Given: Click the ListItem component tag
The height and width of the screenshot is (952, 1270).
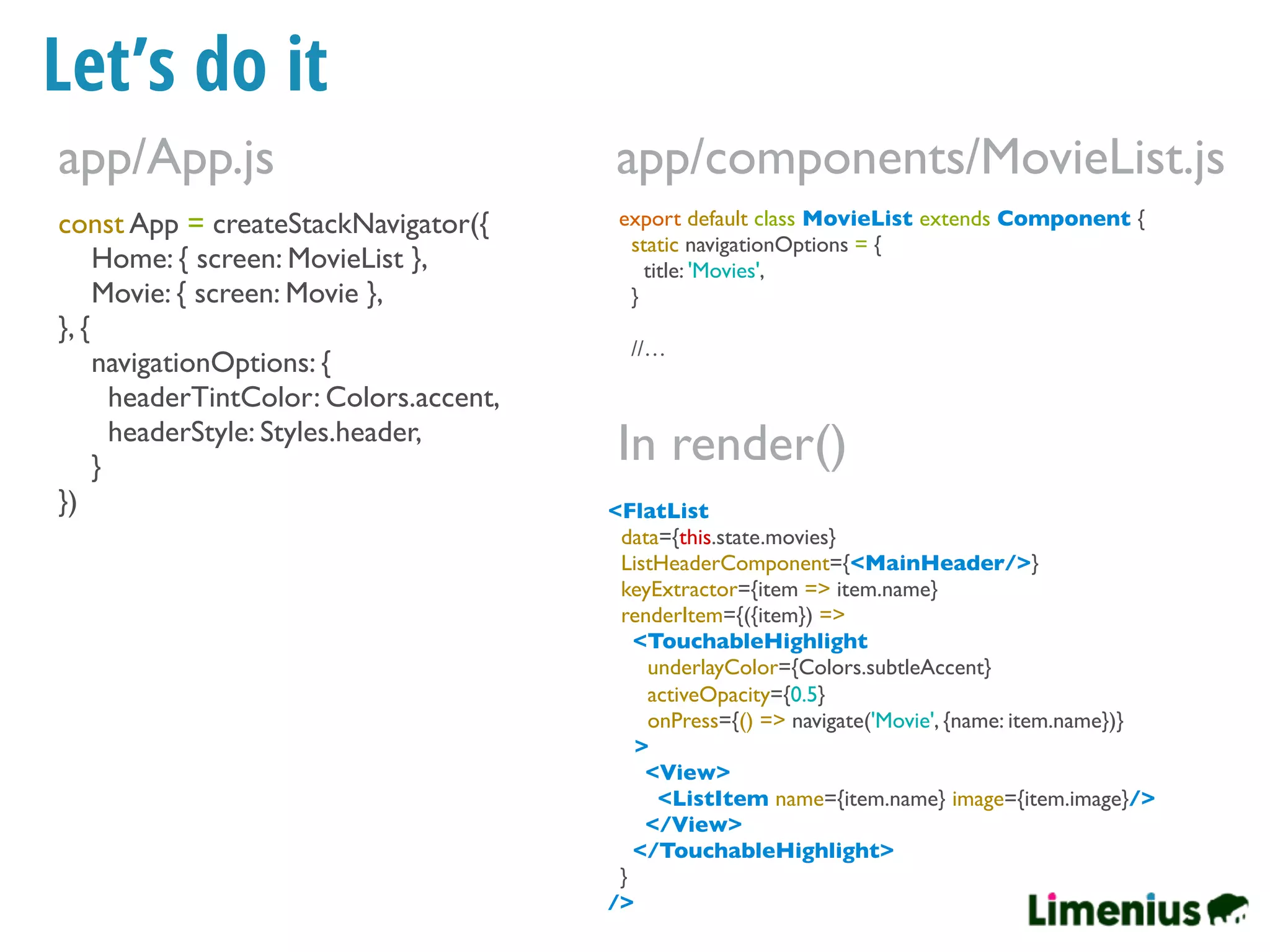Looking at the screenshot, I should pyautogui.click(x=713, y=798).
